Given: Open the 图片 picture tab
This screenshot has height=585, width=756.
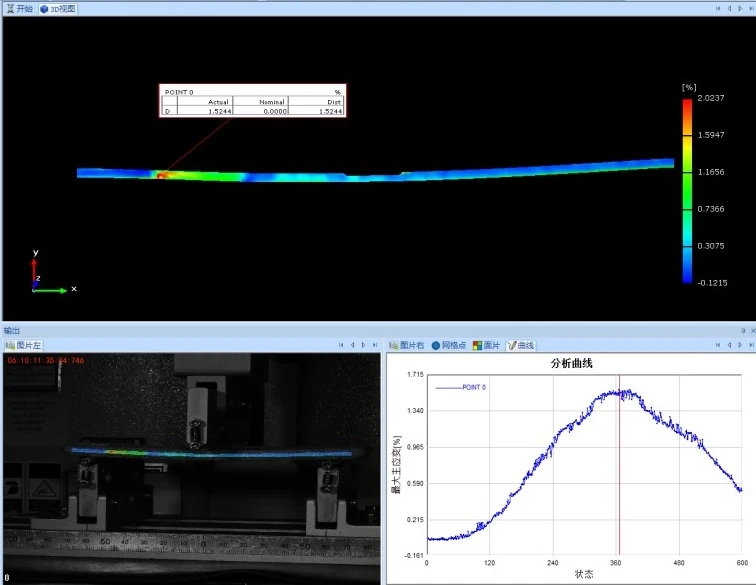Looking at the screenshot, I should (x=486, y=345).
